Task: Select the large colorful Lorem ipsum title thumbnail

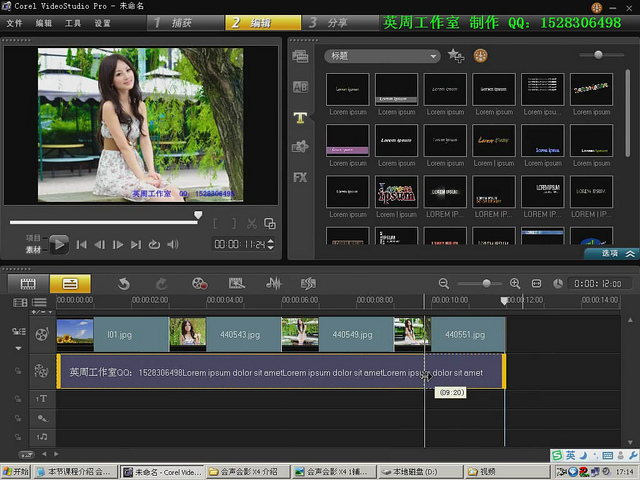Action: tap(396, 192)
